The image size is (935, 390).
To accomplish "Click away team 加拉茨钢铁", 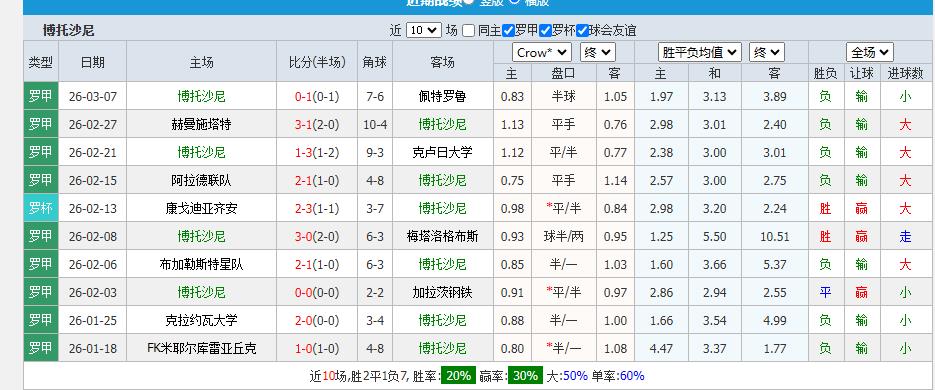I will pyautogui.click(x=442, y=293).
